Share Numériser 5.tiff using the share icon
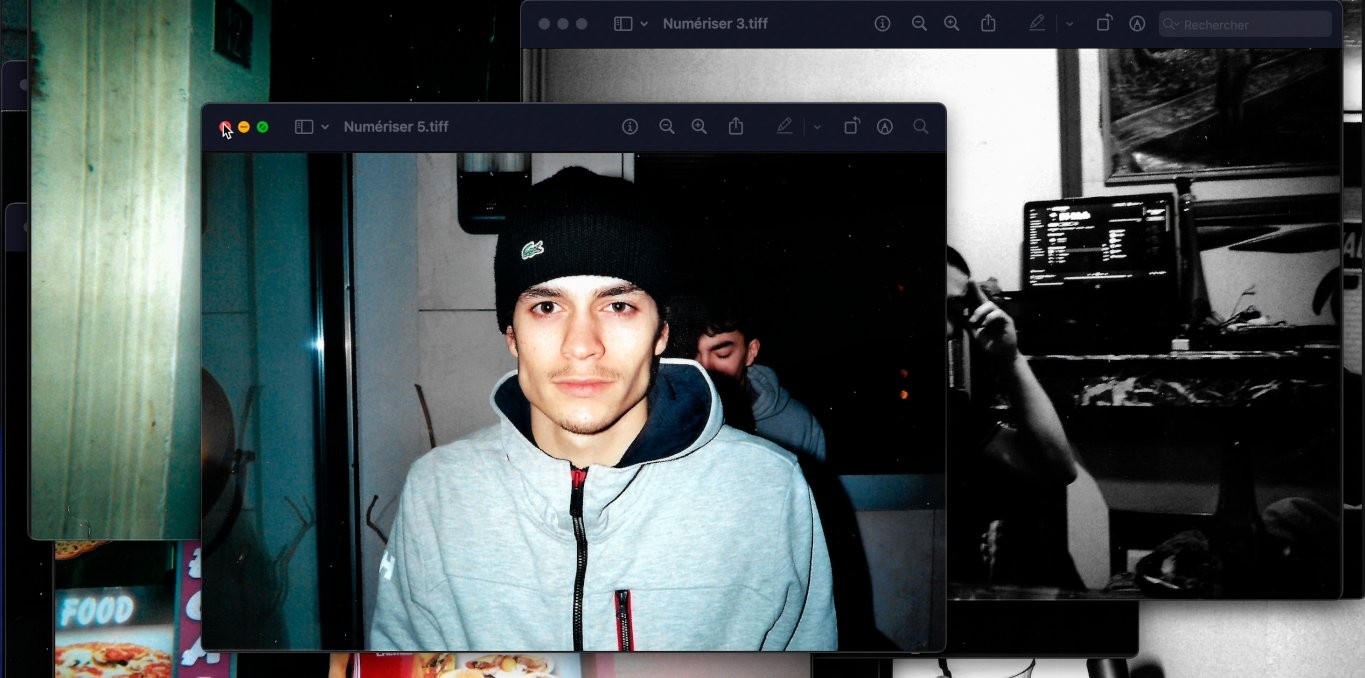Image resolution: width=1365 pixels, height=678 pixels. [736, 127]
